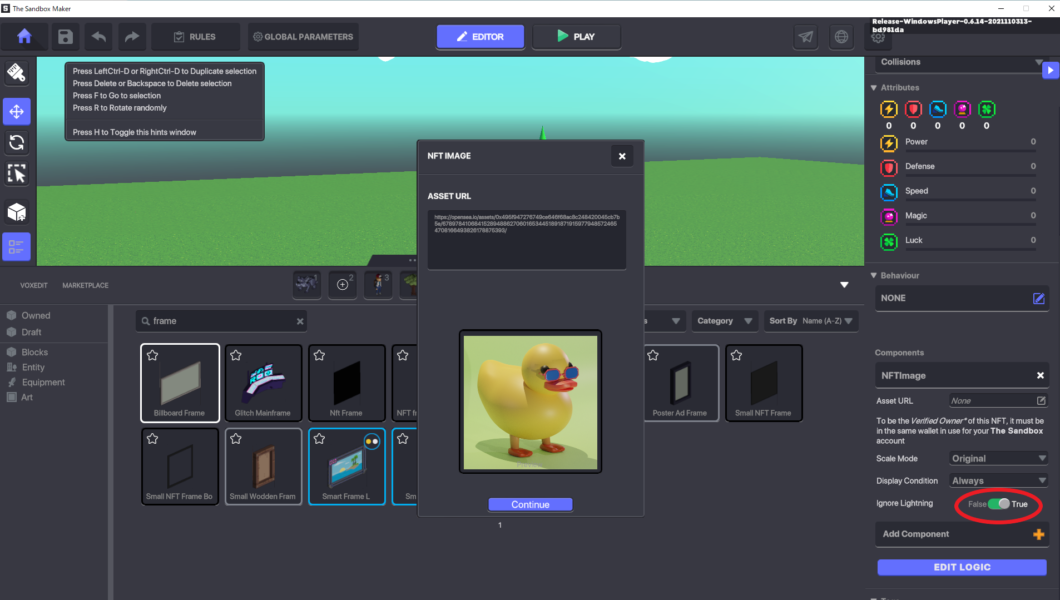
Task: Favorite the Small Wodden Frame star
Action: tap(235, 439)
